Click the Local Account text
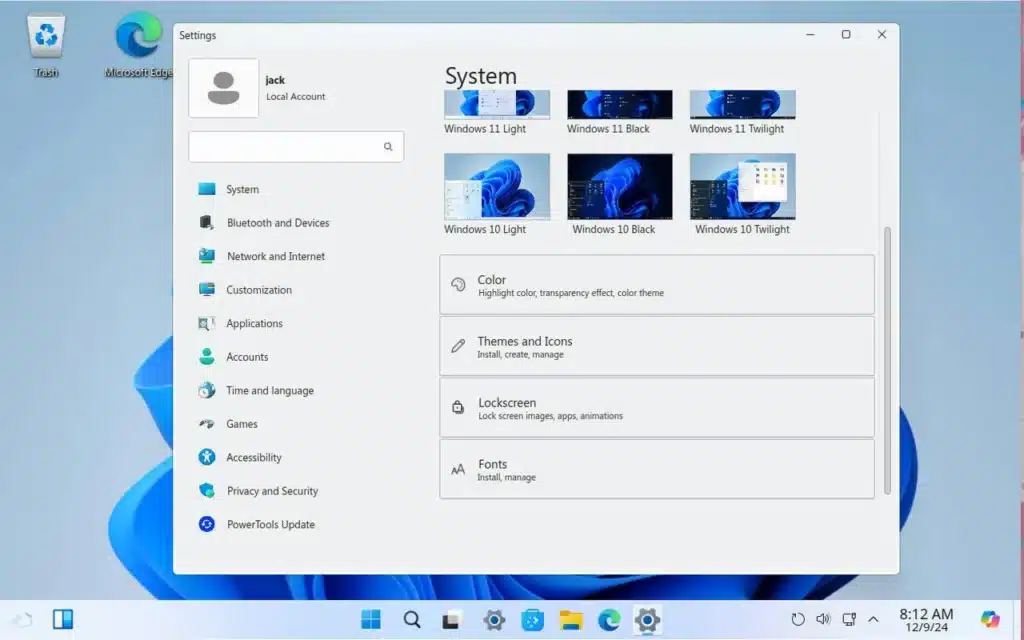 [295, 97]
